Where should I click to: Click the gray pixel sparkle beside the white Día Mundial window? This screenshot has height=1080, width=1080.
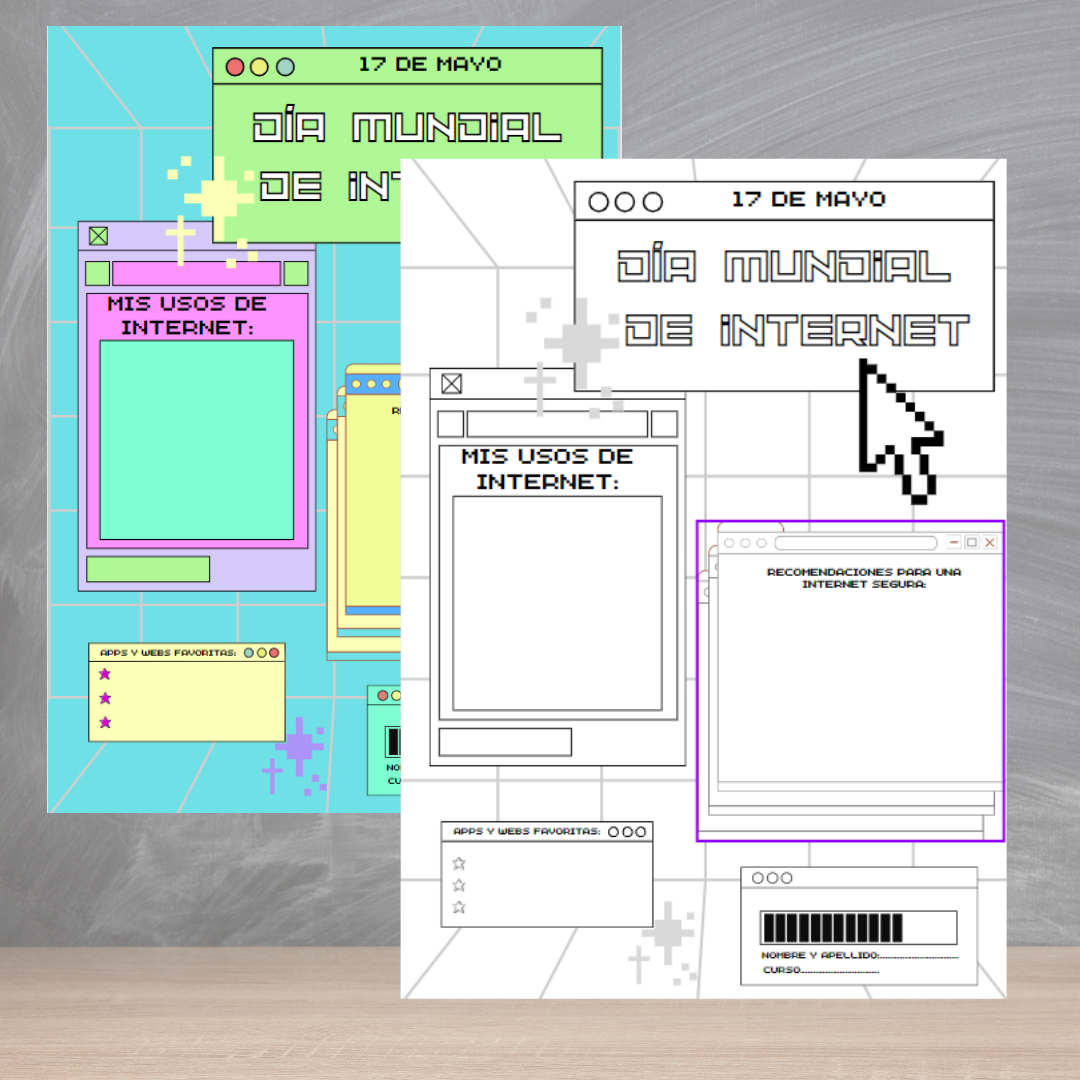pyautogui.click(x=580, y=342)
